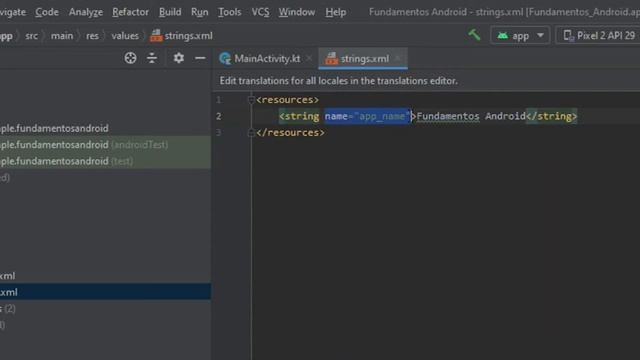This screenshot has height=360, width=640.
Task: Click the green hammer Make Project icon
Action: tap(474, 35)
